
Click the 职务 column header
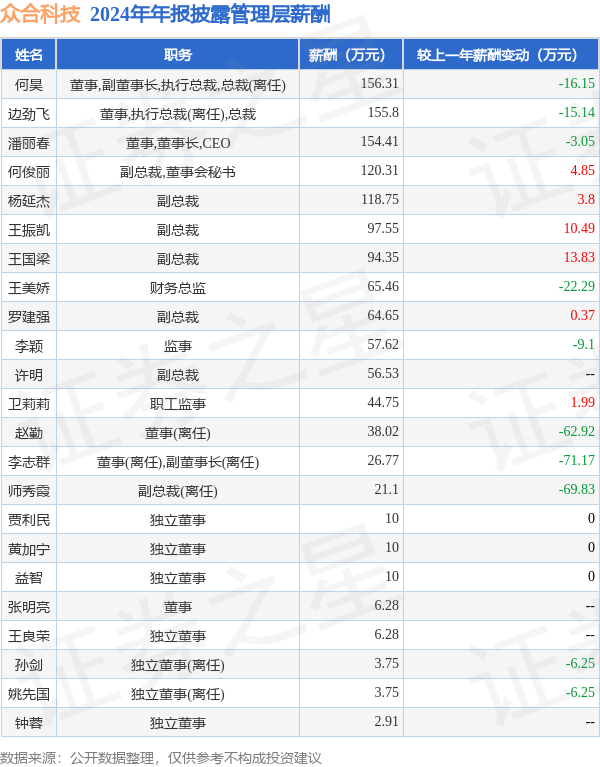[178, 55]
